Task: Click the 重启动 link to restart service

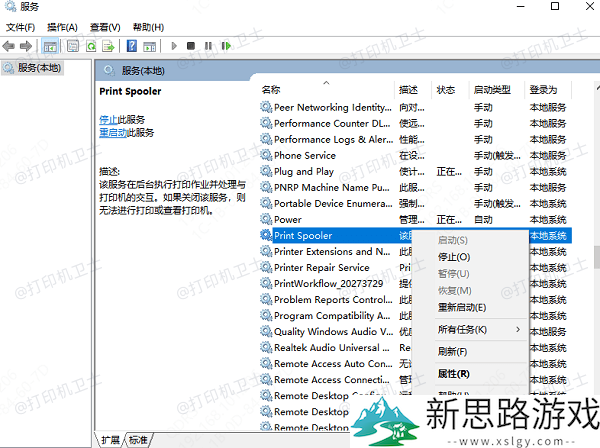Action: 113,133
